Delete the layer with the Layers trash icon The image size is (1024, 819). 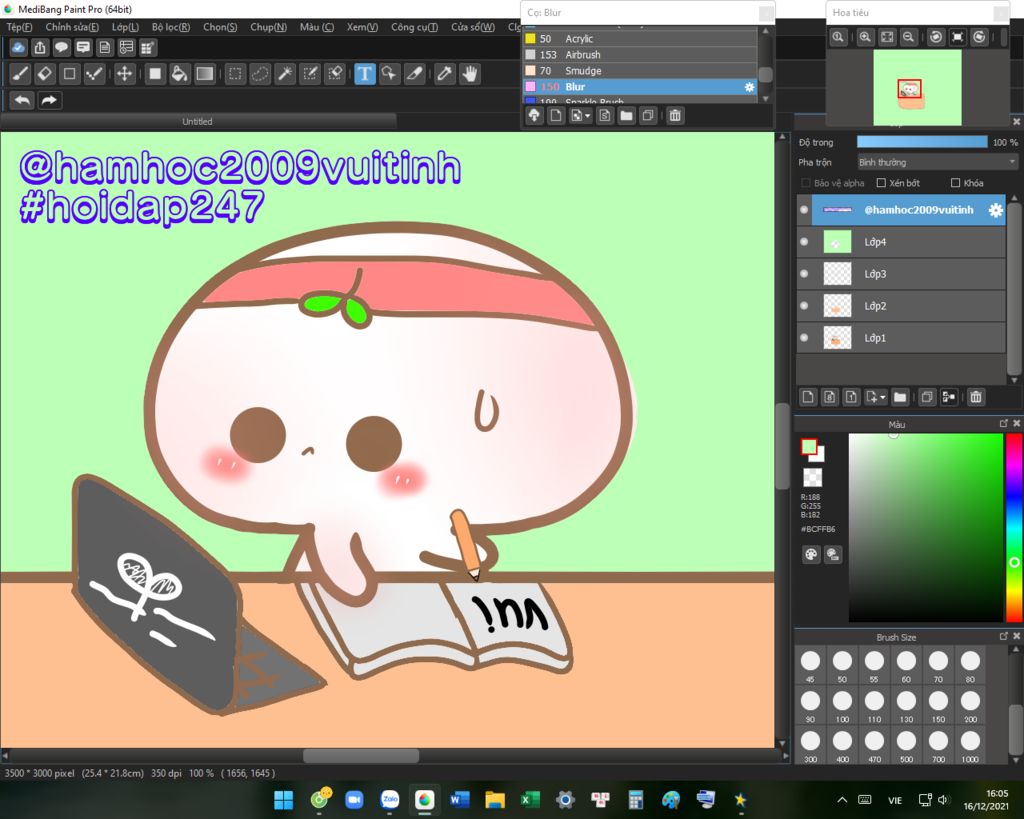coord(976,396)
